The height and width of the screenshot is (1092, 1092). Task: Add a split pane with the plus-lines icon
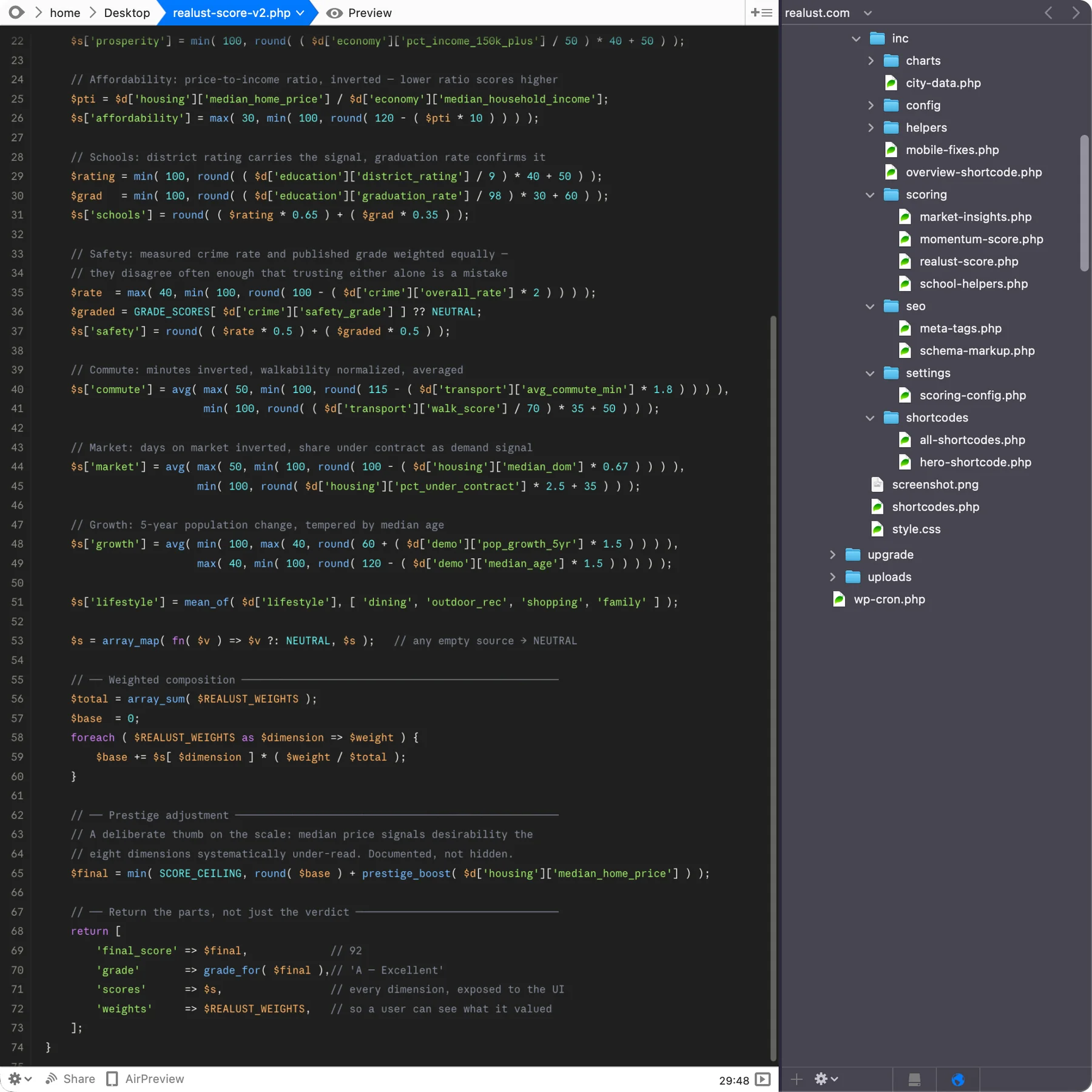pyautogui.click(x=761, y=13)
